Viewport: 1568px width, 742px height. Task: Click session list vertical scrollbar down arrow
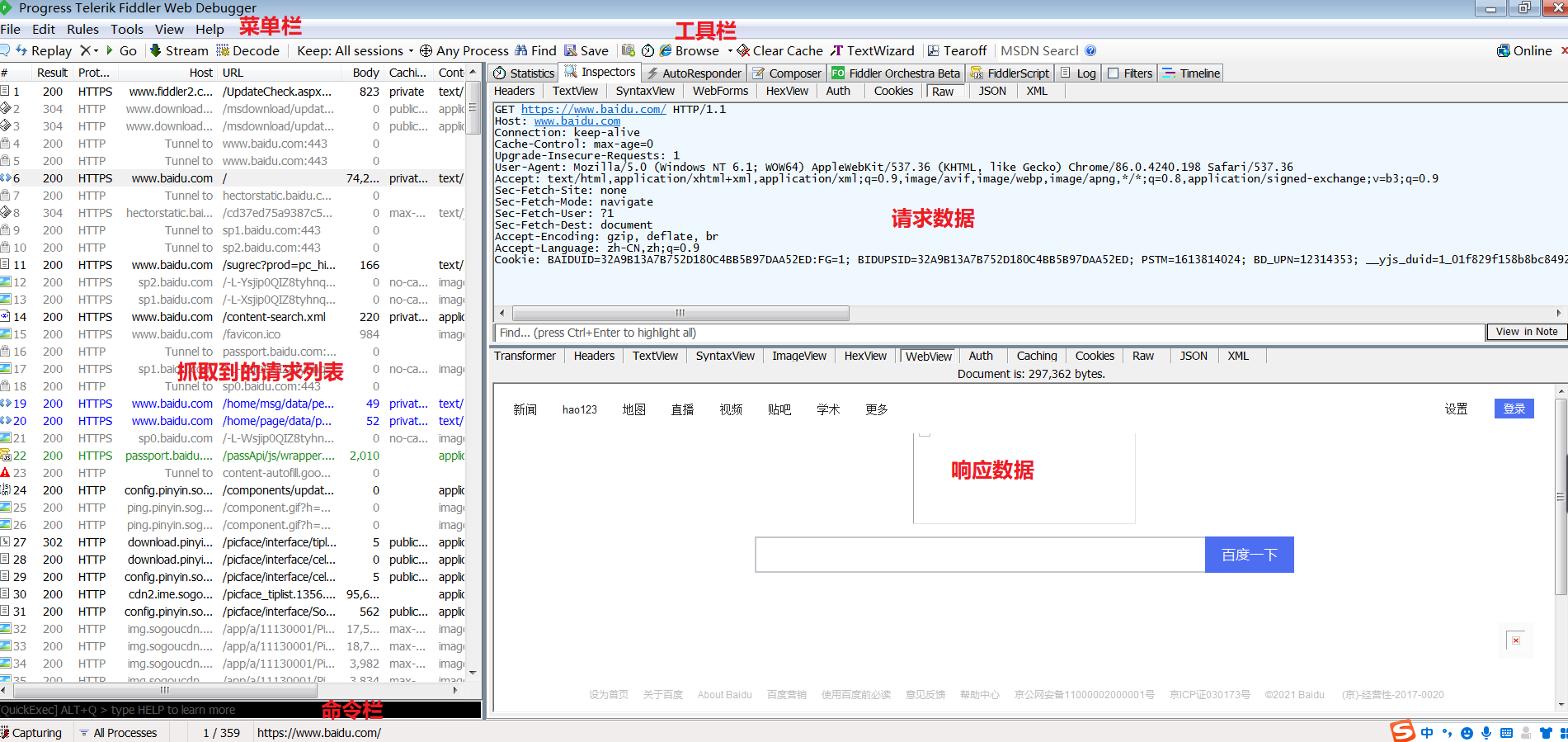tap(473, 673)
